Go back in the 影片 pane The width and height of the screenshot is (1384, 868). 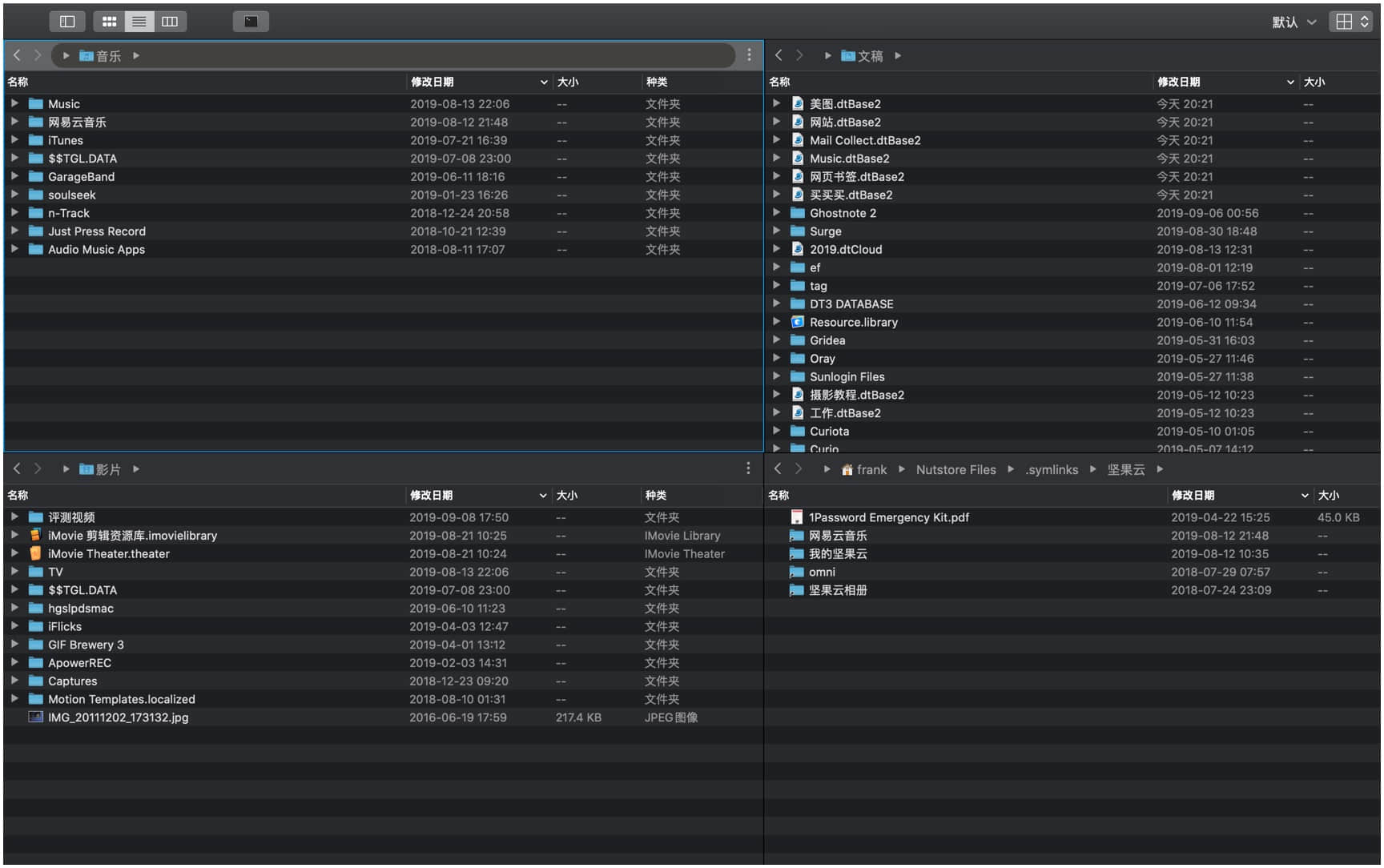pos(17,468)
